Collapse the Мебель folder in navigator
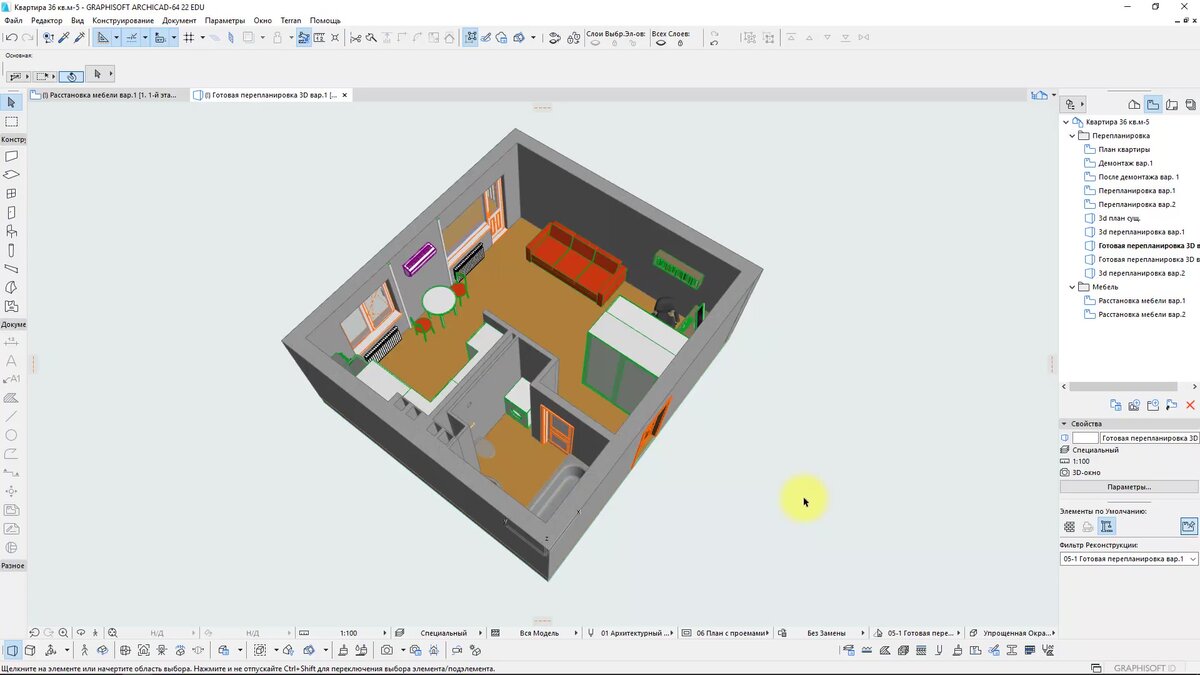 click(x=1071, y=287)
